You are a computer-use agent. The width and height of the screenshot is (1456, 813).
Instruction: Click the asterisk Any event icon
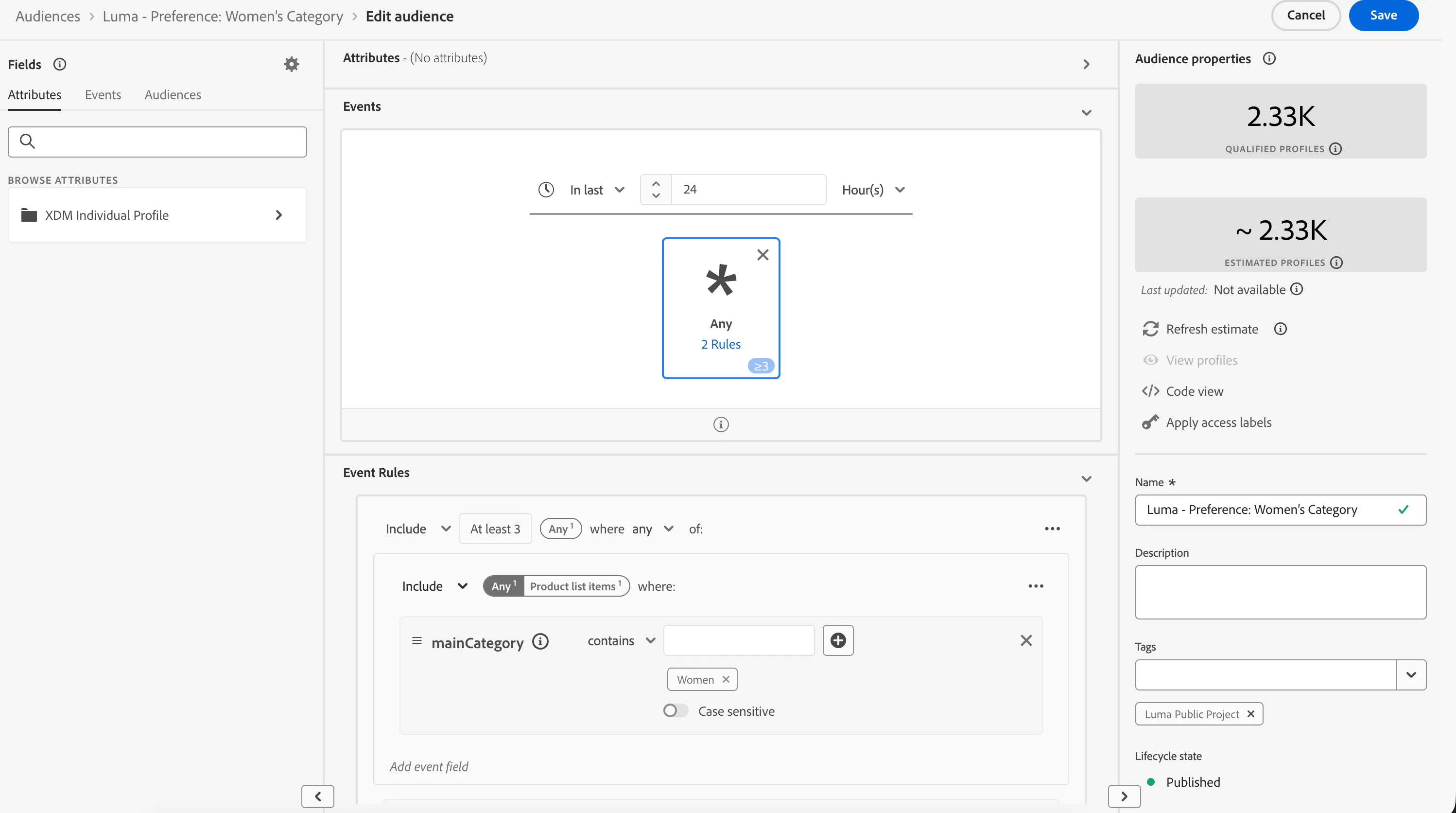click(x=721, y=280)
